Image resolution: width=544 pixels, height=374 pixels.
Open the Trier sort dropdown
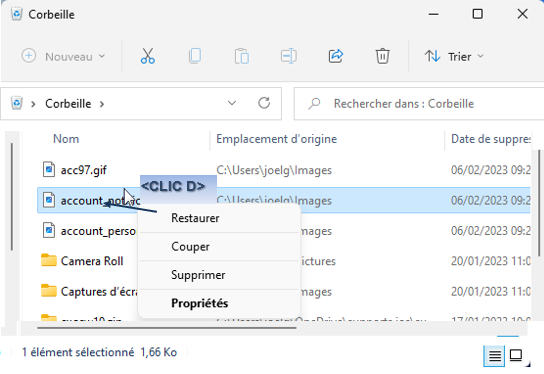tap(454, 56)
